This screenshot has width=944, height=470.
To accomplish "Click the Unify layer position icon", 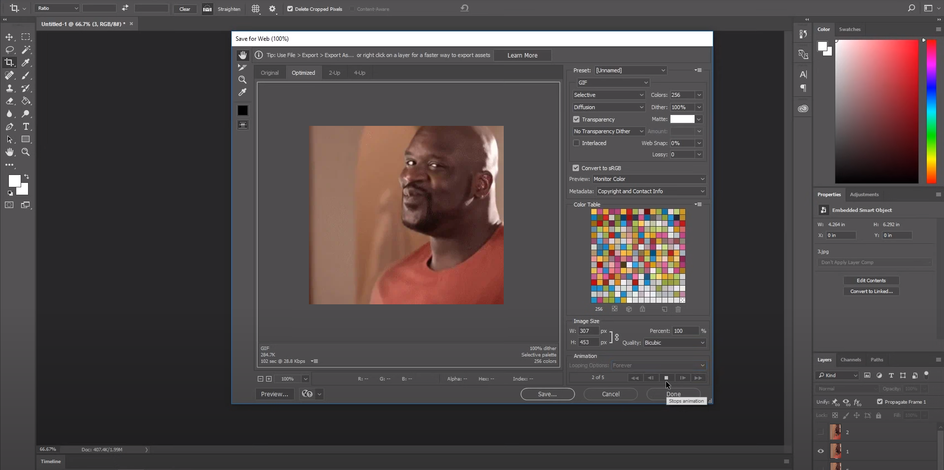I will 836,401.
